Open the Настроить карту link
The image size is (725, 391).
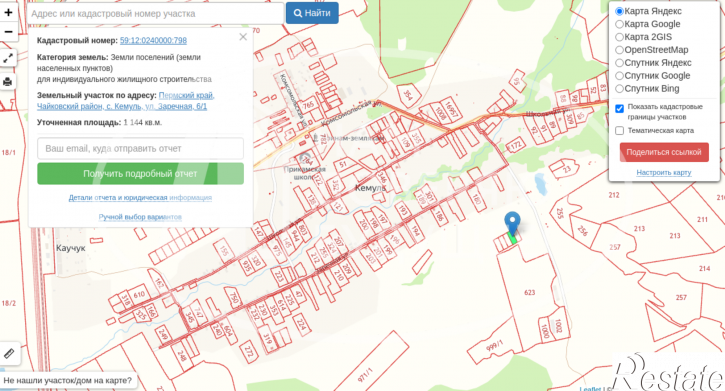pyautogui.click(x=664, y=172)
